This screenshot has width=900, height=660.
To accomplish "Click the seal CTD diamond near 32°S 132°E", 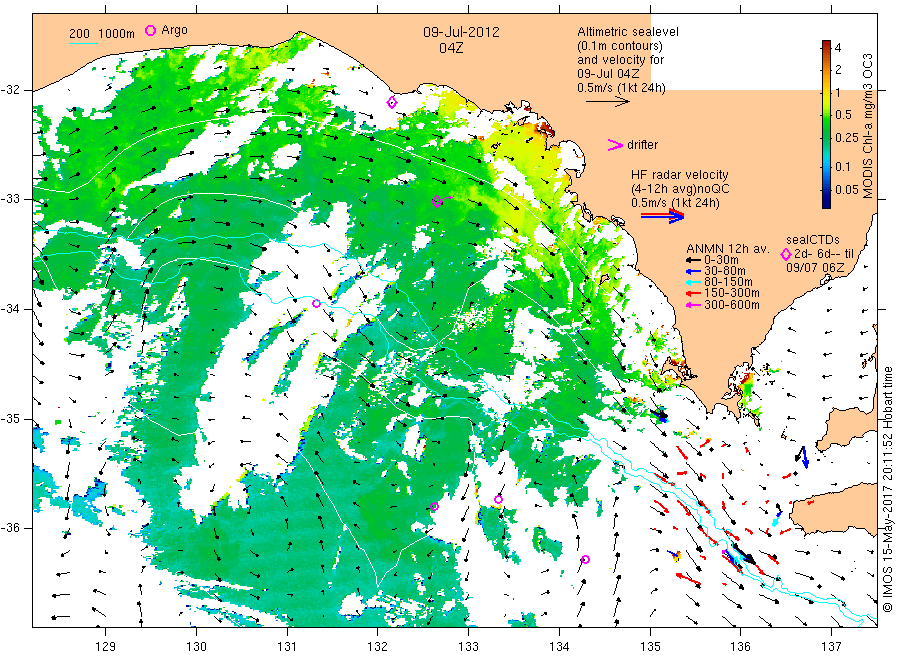I will pyautogui.click(x=392, y=103).
